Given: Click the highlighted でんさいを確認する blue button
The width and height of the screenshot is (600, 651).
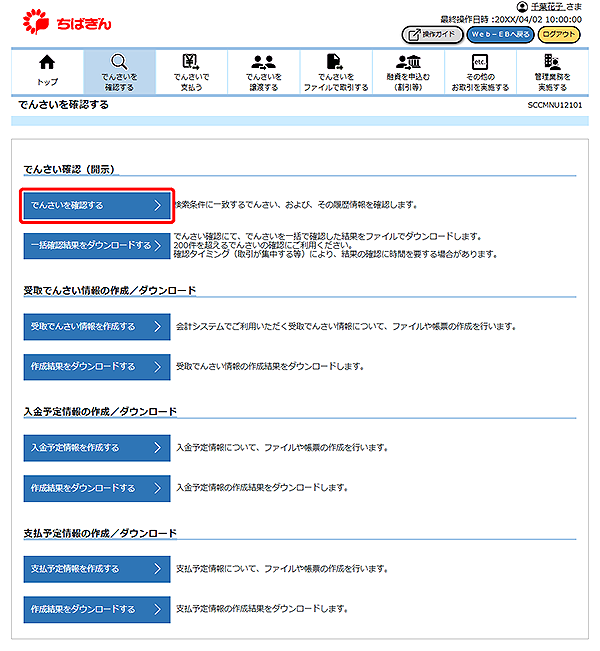Looking at the screenshot, I should (x=97, y=205).
